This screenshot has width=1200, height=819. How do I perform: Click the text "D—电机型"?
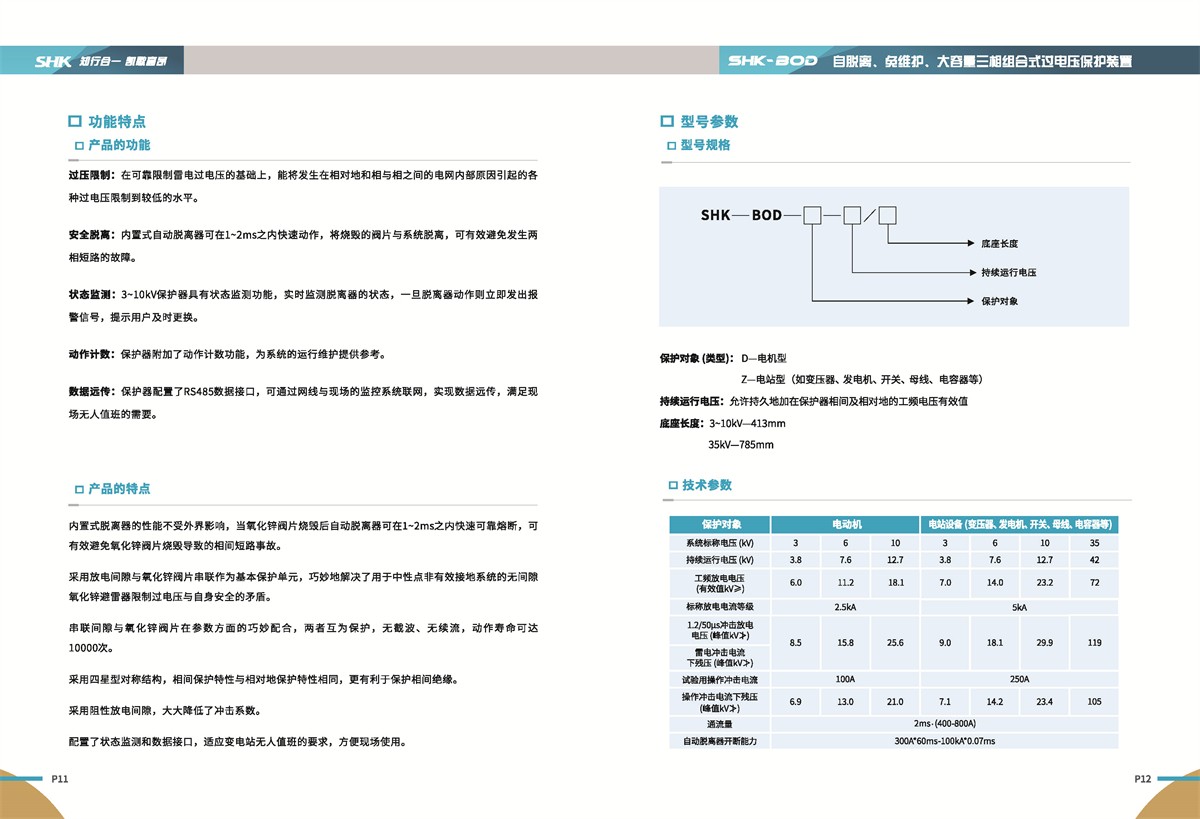(764, 357)
